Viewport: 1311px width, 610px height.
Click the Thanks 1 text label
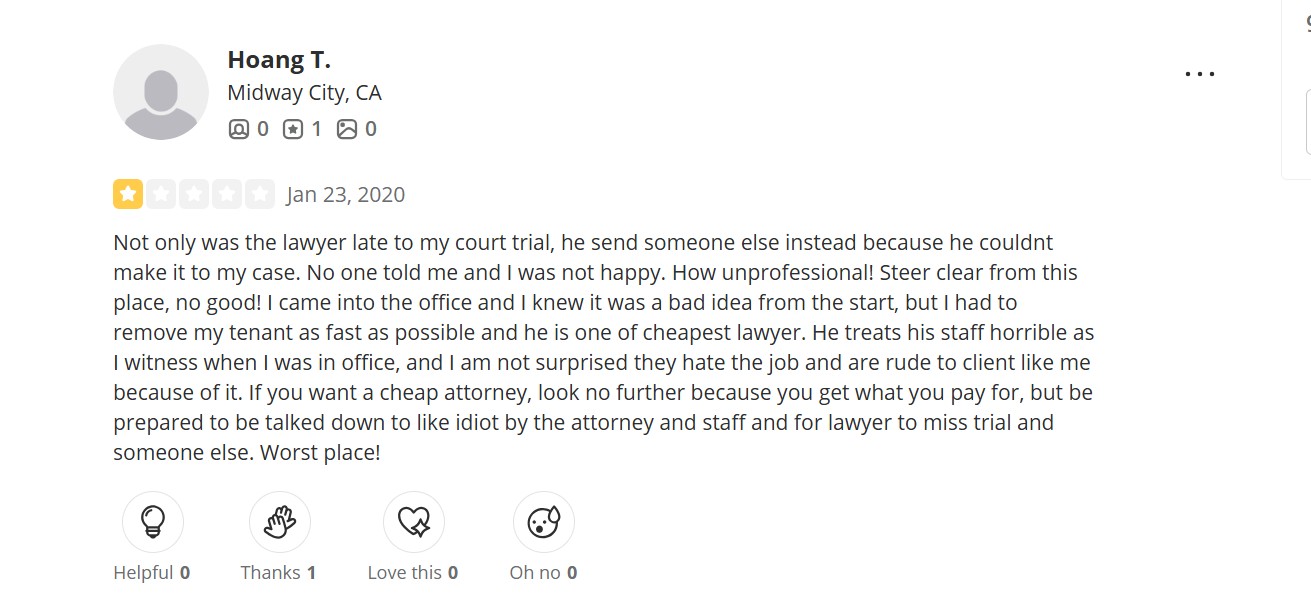278,573
